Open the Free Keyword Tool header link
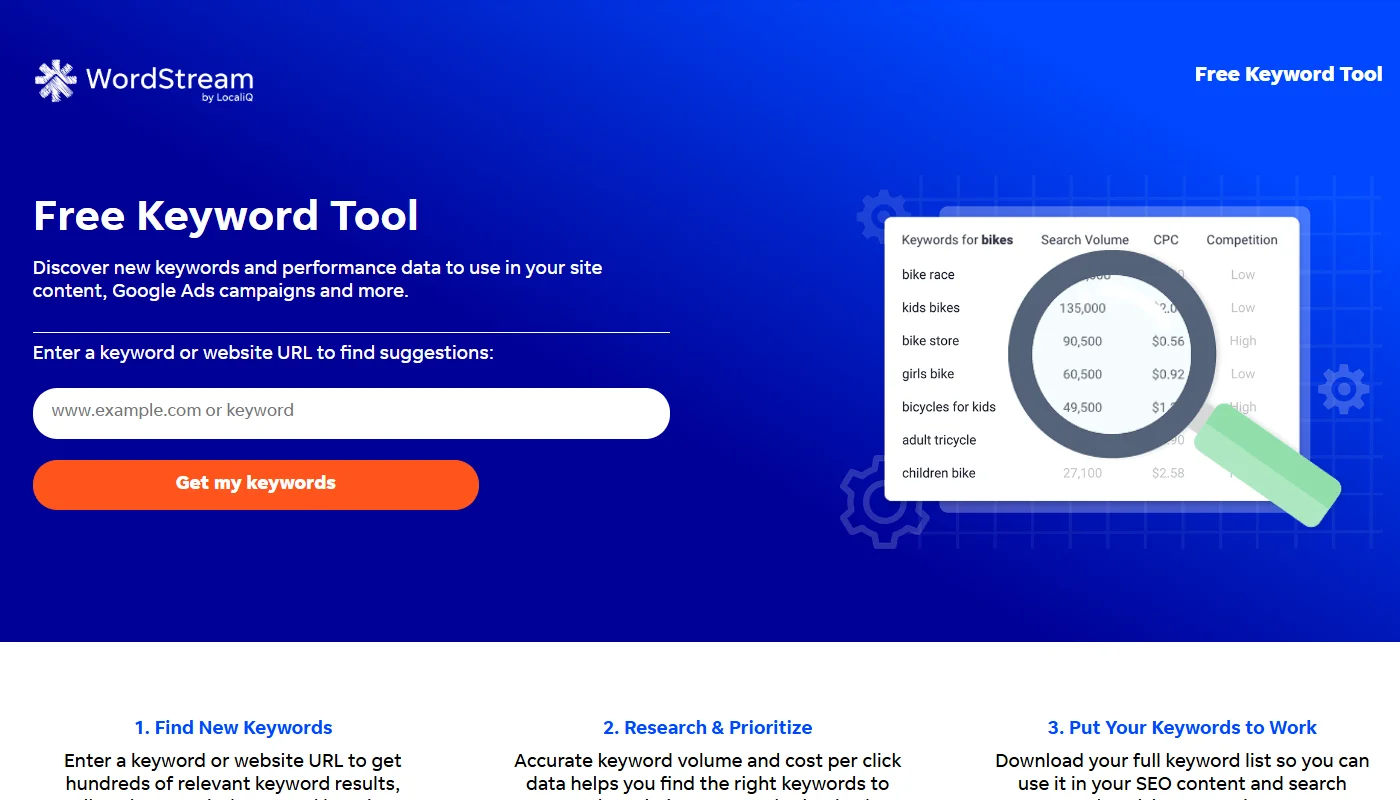The height and width of the screenshot is (800, 1400). click(1288, 74)
